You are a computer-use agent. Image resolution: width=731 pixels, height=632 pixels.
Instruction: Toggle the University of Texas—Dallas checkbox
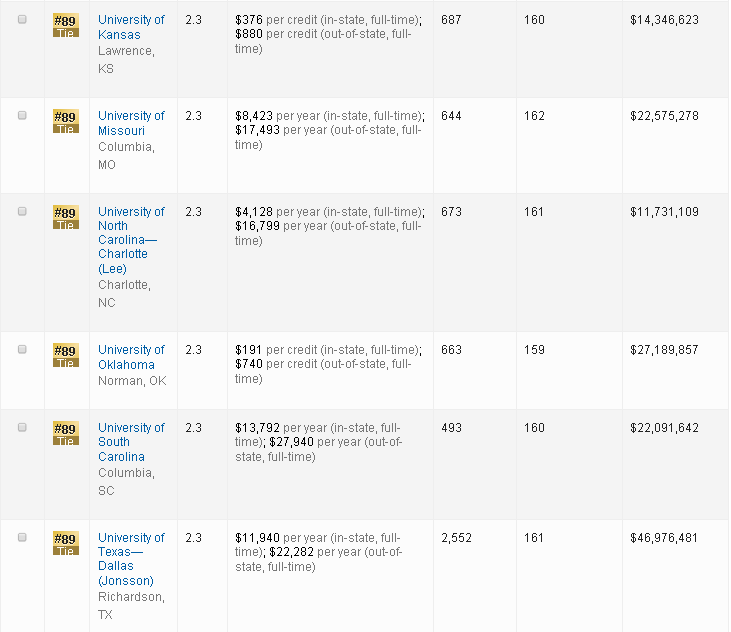22,538
